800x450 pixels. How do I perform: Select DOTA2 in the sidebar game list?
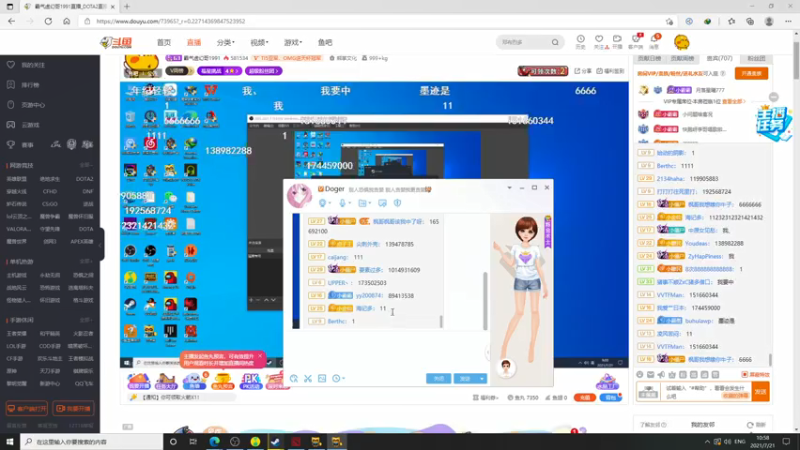pyautogui.click(x=84, y=179)
